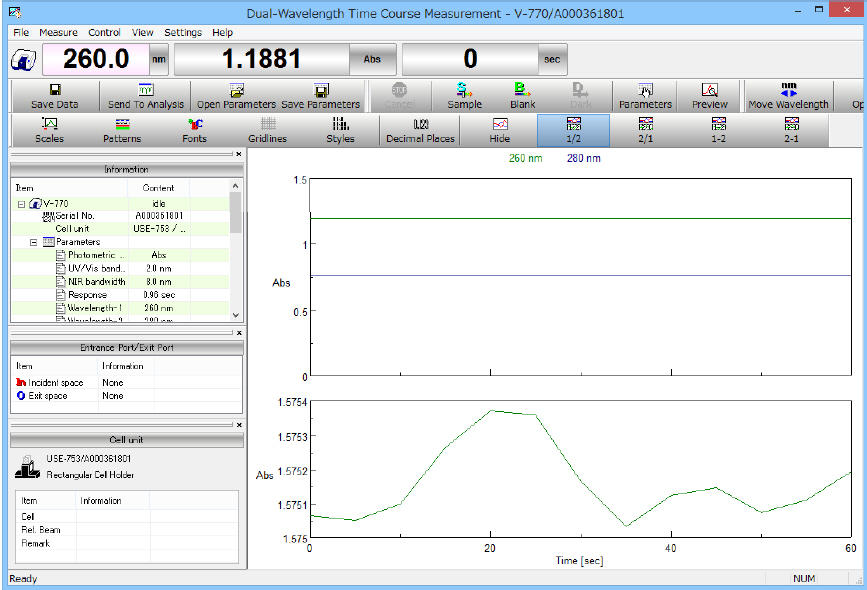The image size is (867, 590).
Task: Close the Information panel
Action: pos(238,155)
